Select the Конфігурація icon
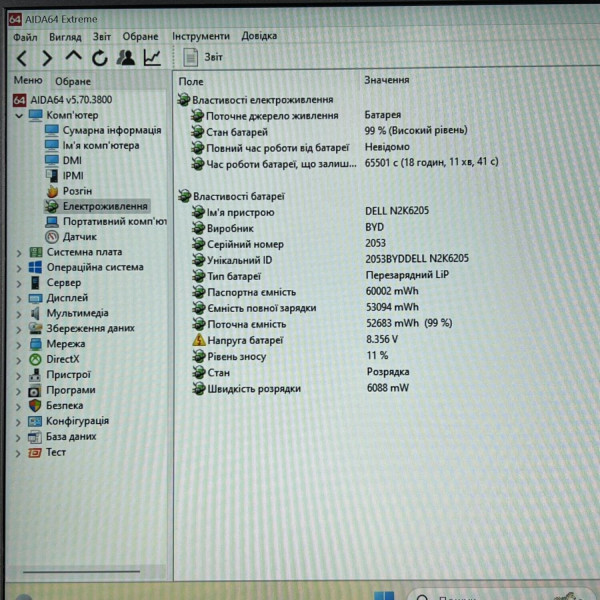Viewport: 600px width, 600px height. point(35,421)
